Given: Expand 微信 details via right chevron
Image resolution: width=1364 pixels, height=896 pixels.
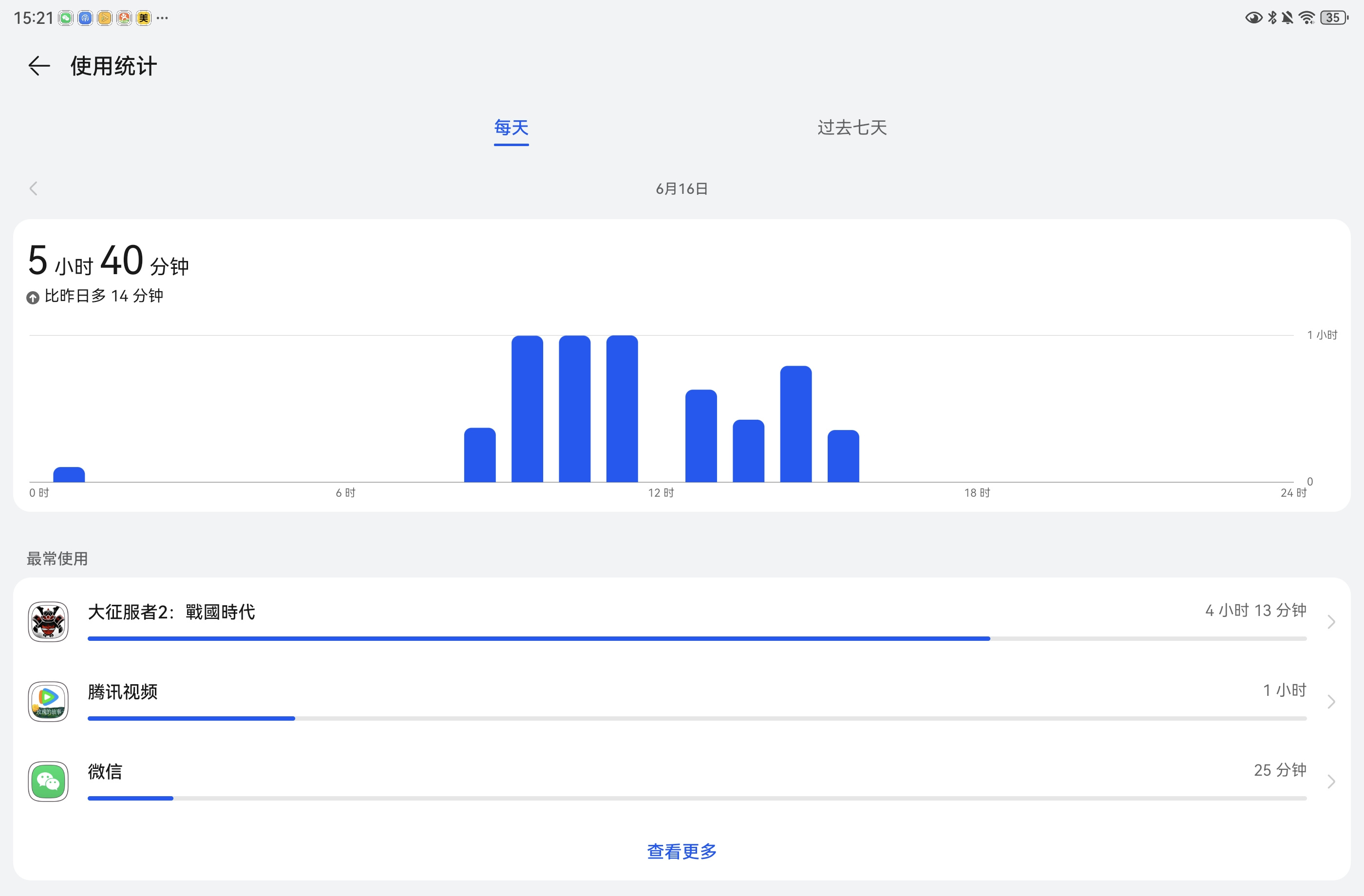Looking at the screenshot, I should coord(1331,781).
